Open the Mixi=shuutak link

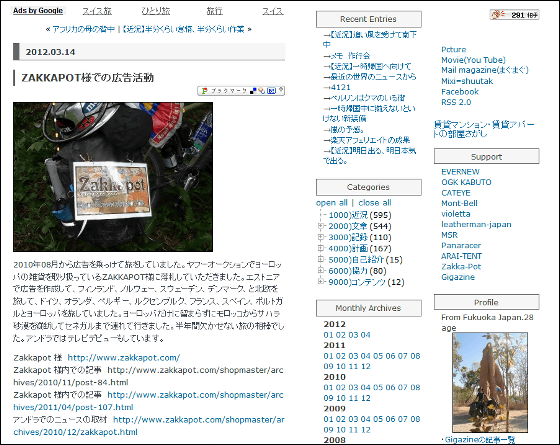pos(467,81)
